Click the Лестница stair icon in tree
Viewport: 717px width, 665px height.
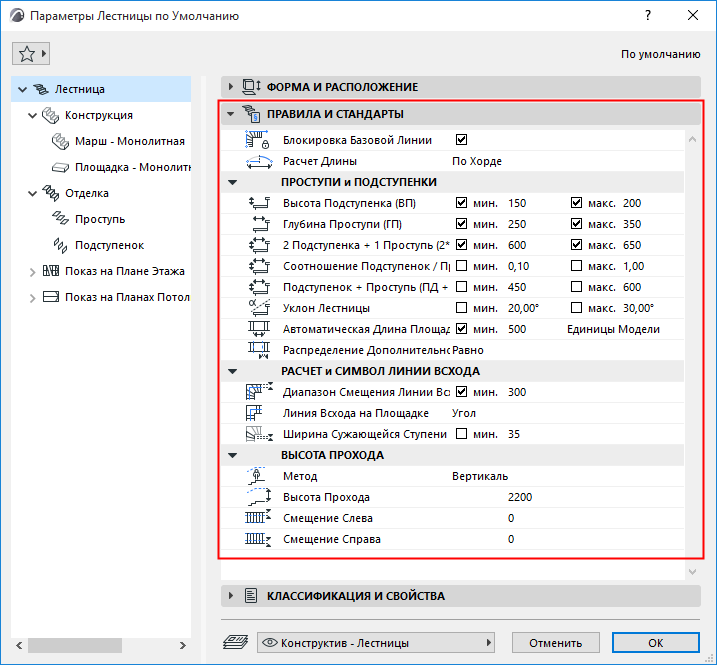41,89
